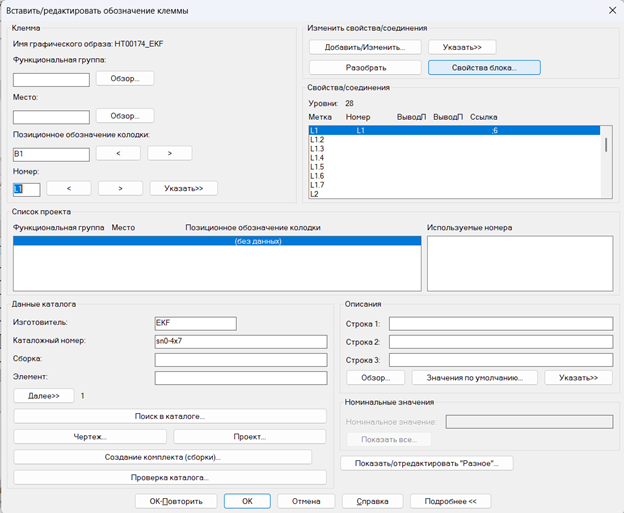The height and width of the screenshot is (513, 624).
Task: Previous terminal block designation arrow button
Action: point(118,153)
